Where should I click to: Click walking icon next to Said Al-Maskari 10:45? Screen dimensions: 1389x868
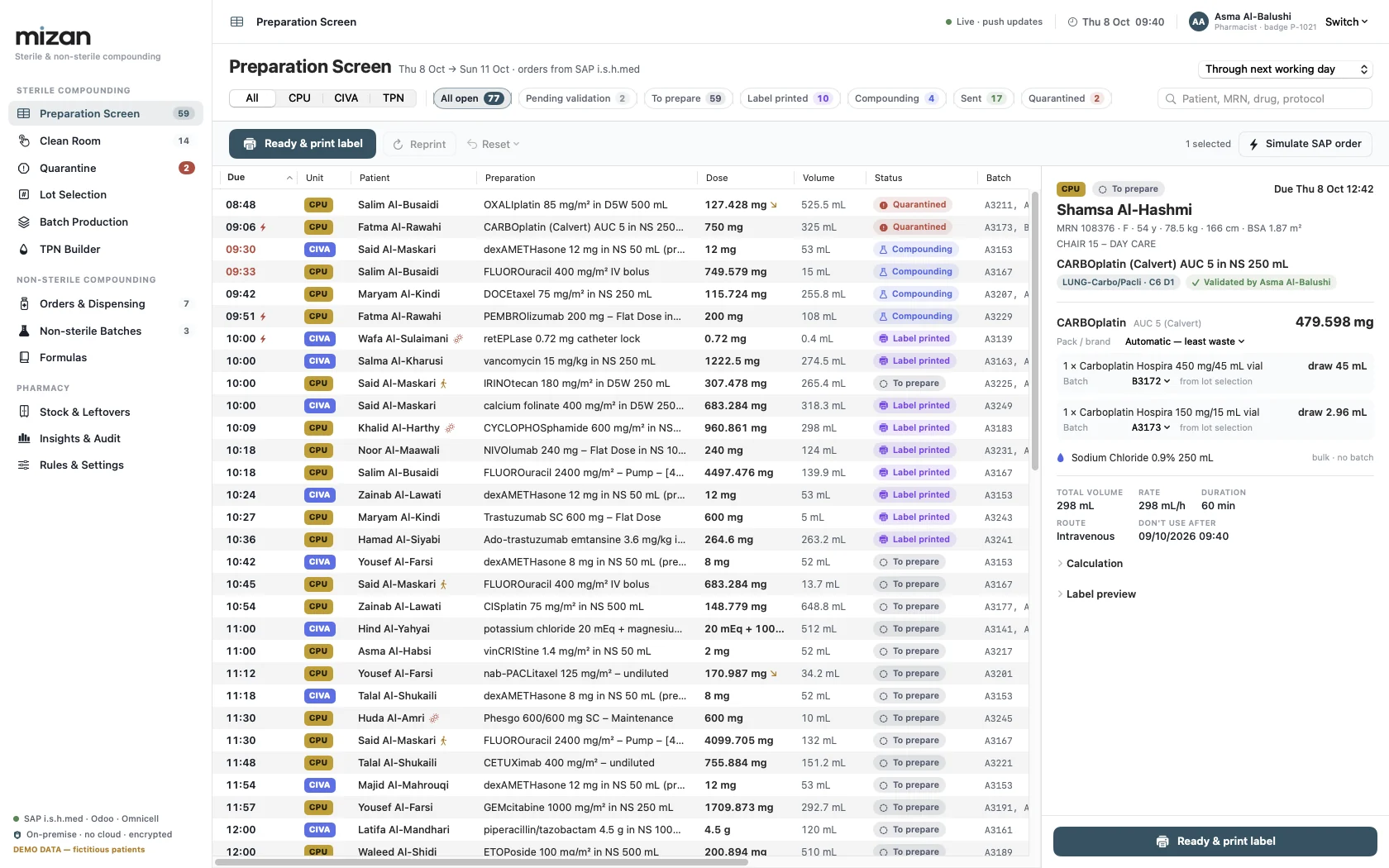[x=443, y=584]
